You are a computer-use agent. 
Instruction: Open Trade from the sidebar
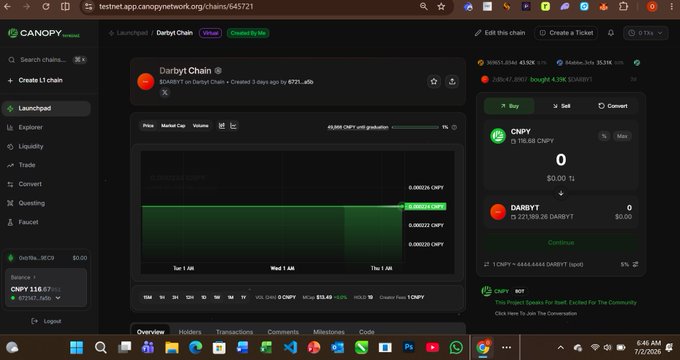click(21, 165)
